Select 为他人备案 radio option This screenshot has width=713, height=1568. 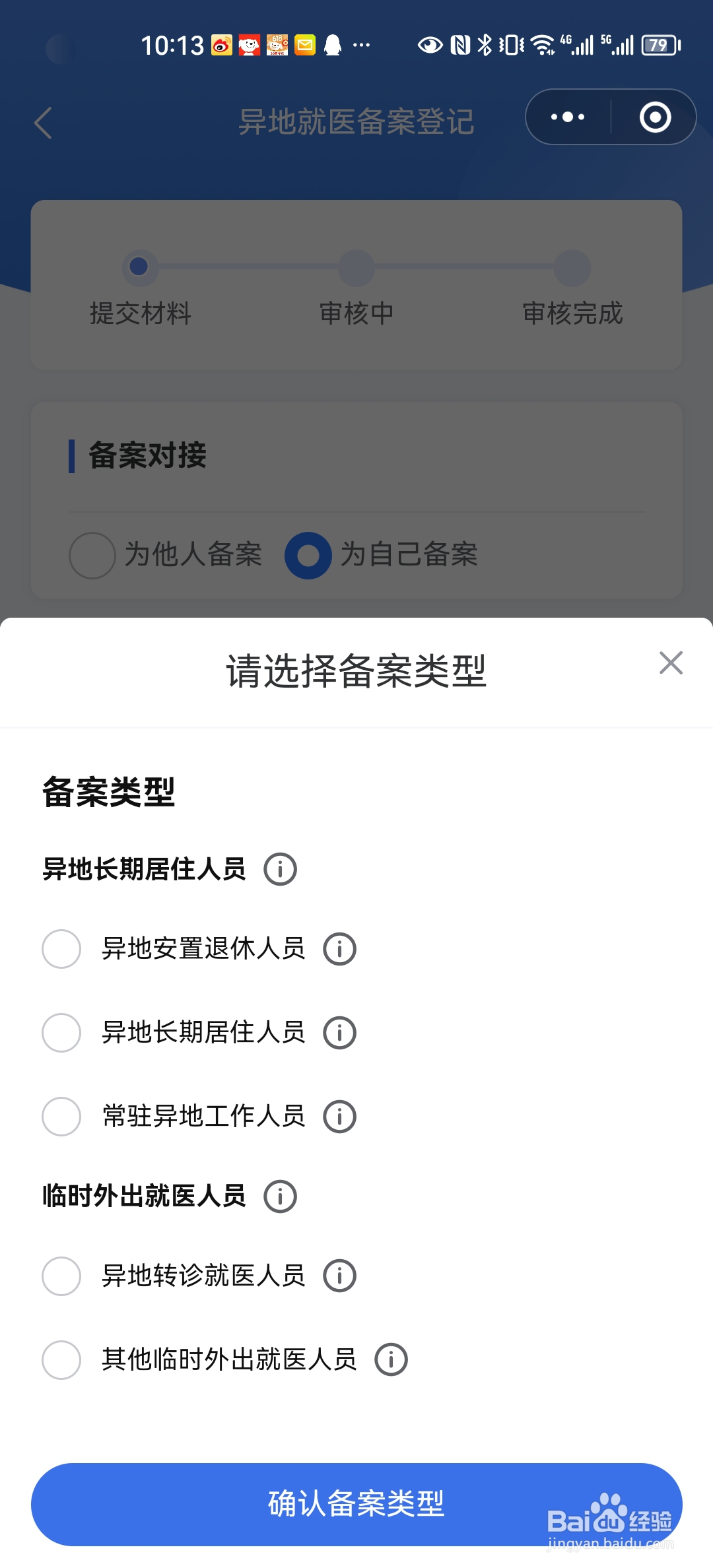coord(92,555)
